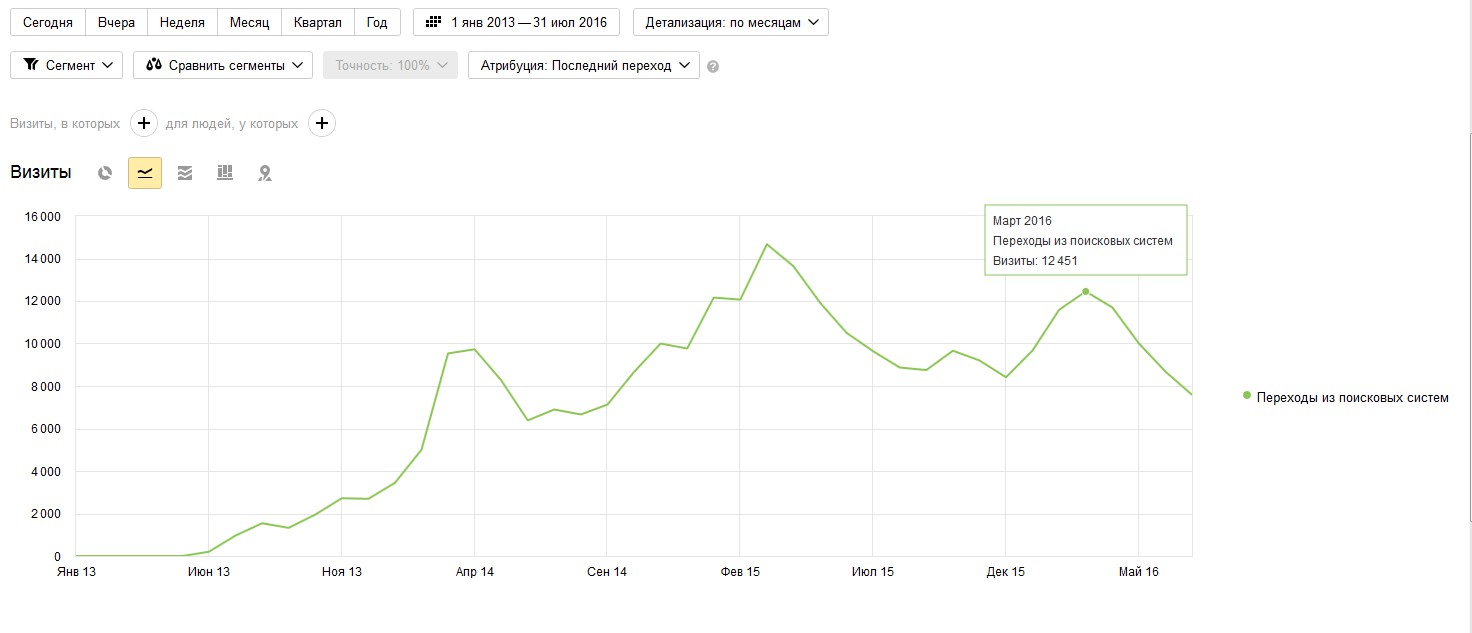Screen dimensions: 1472x633
Task: Open the Детализация: по месяцам dropdown
Action: pyautogui.click(x=731, y=22)
